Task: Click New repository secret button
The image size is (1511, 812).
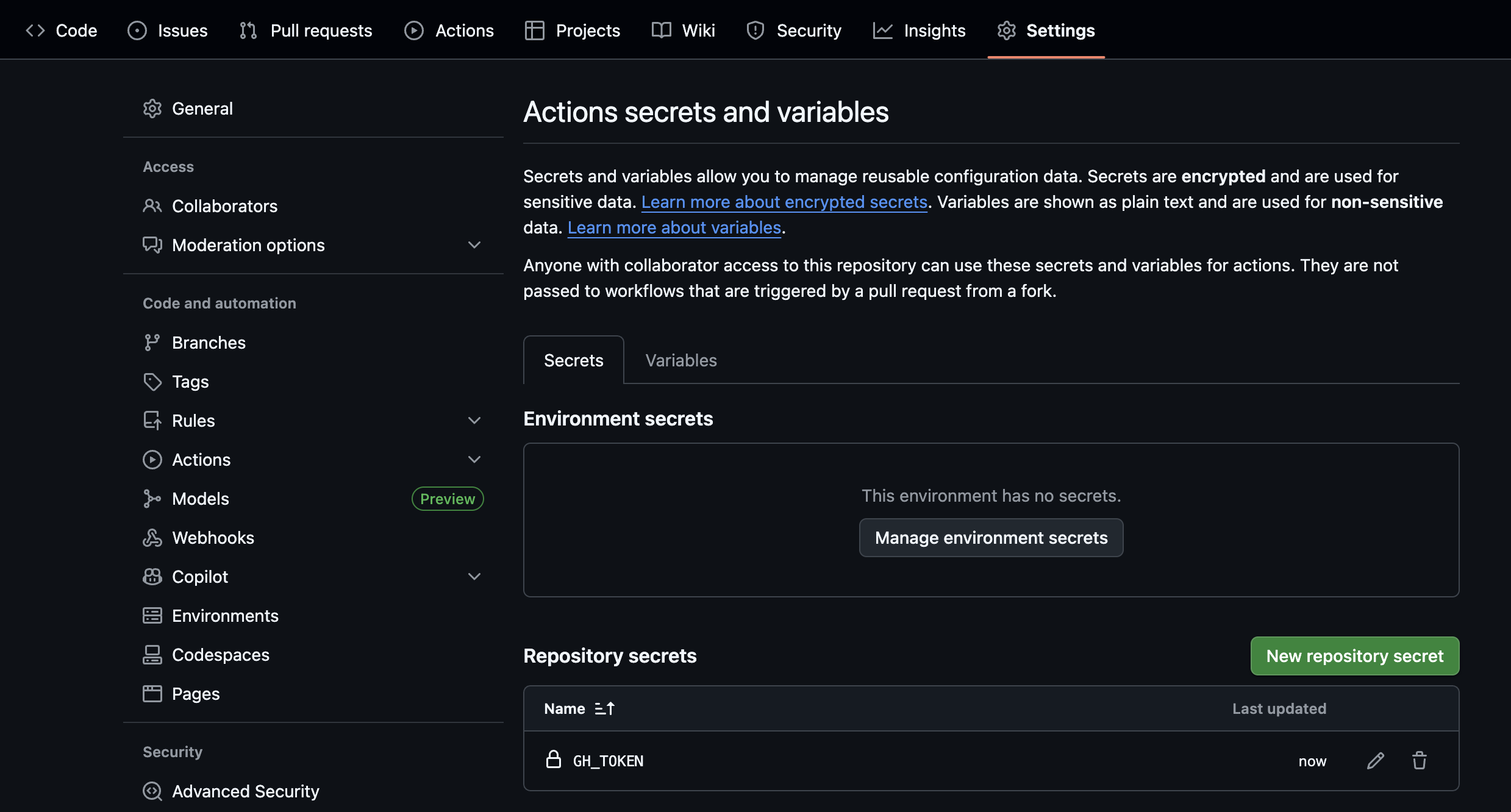Action: click(x=1355, y=656)
